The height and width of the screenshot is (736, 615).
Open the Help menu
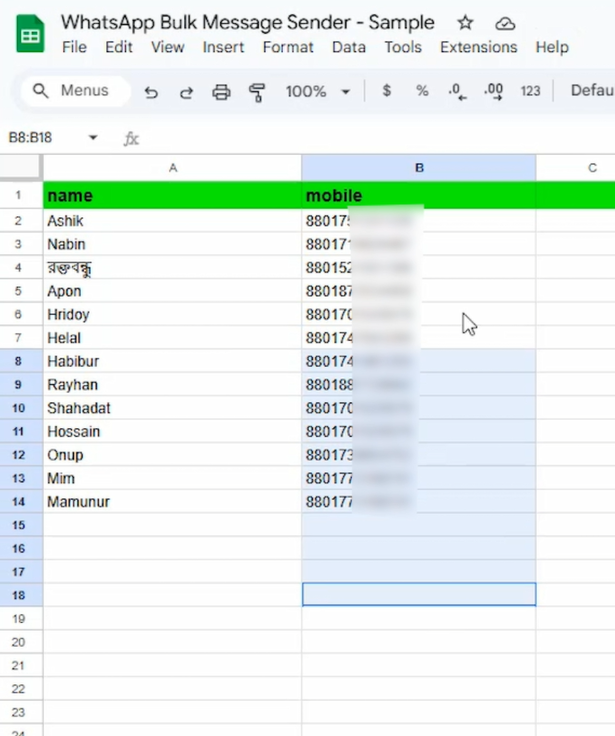(552, 47)
